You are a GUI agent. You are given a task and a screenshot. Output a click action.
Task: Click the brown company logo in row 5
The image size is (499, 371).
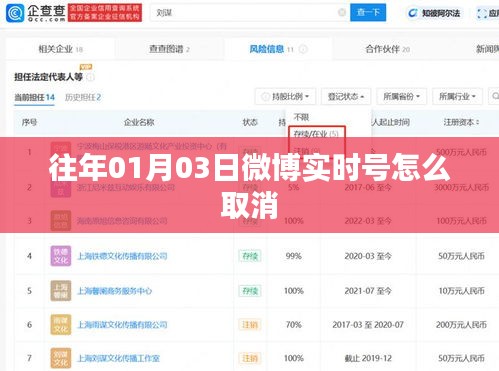point(61,291)
